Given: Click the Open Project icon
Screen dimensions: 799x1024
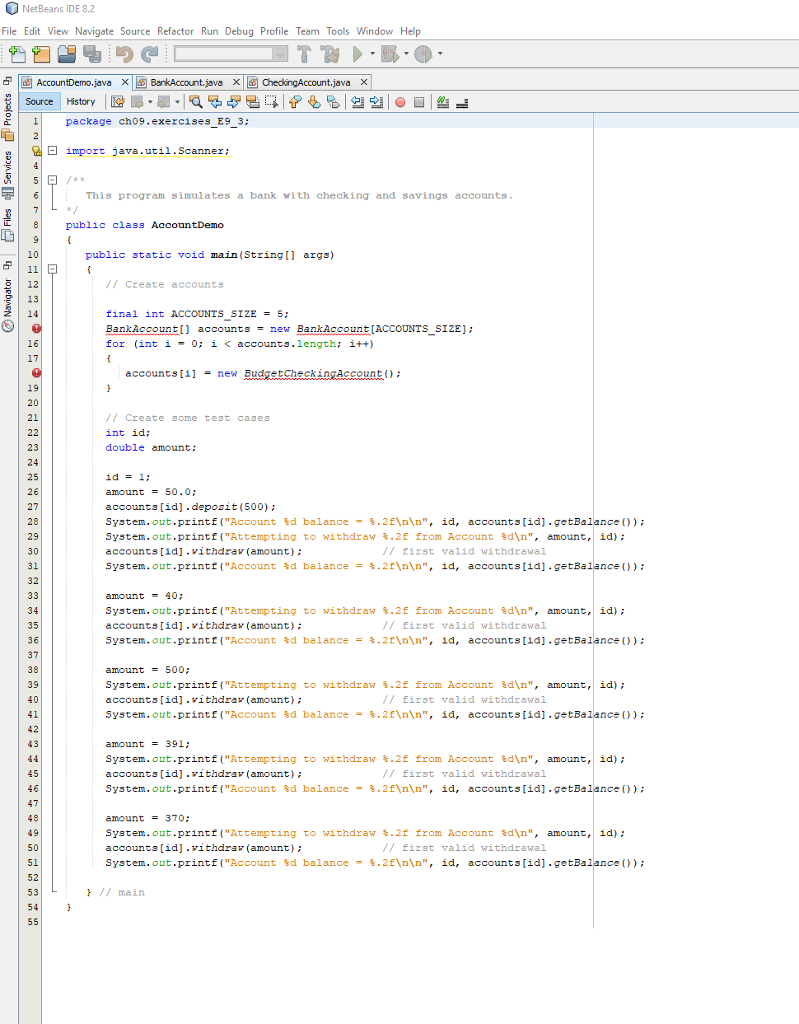Looking at the screenshot, I should coord(67,54).
